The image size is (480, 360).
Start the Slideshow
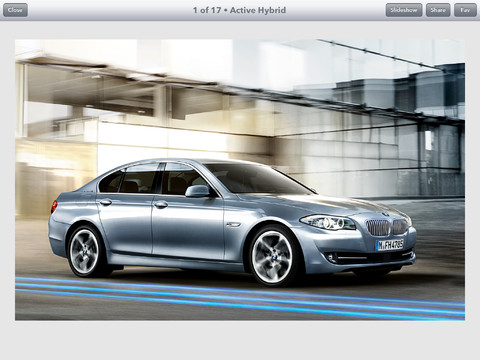pos(404,10)
